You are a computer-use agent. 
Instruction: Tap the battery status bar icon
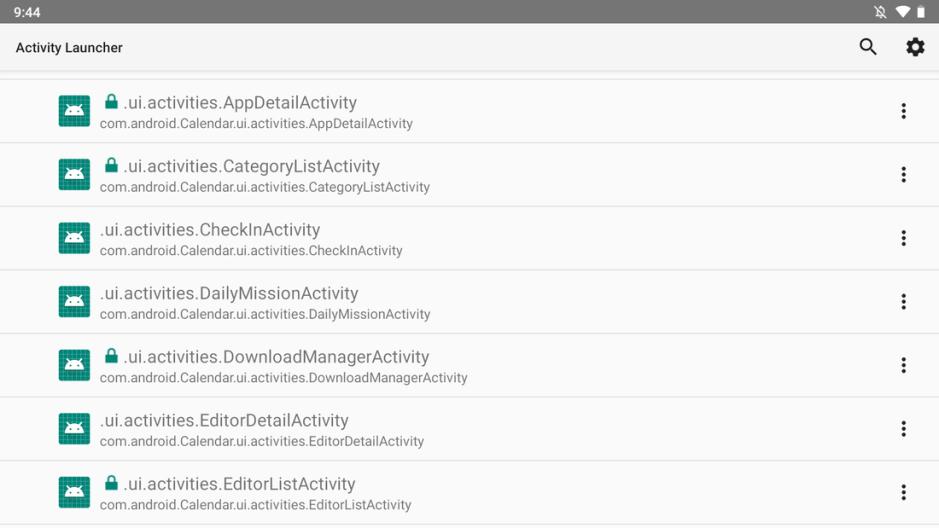[x=920, y=11]
